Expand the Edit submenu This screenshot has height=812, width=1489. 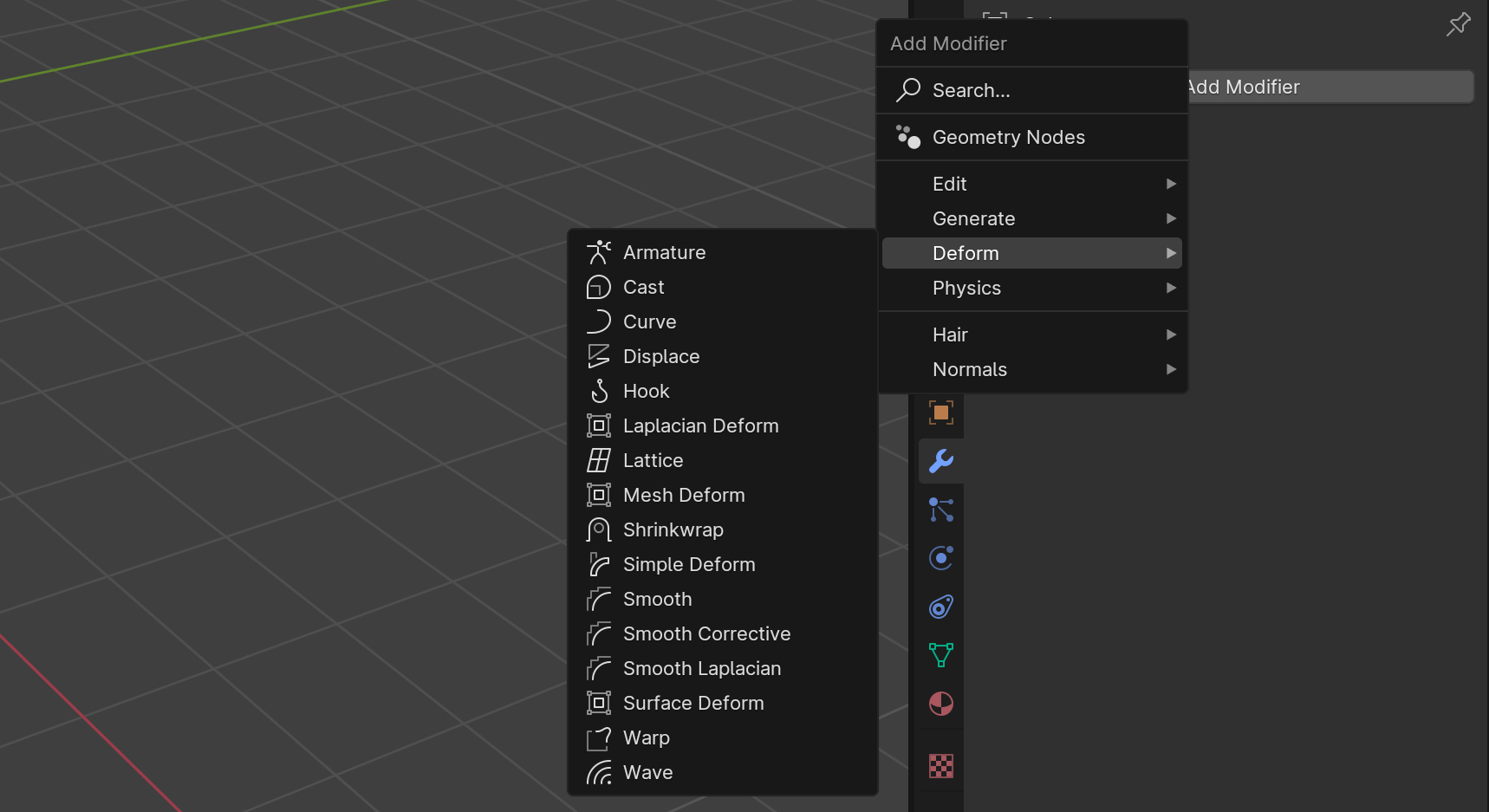click(1032, 184)
